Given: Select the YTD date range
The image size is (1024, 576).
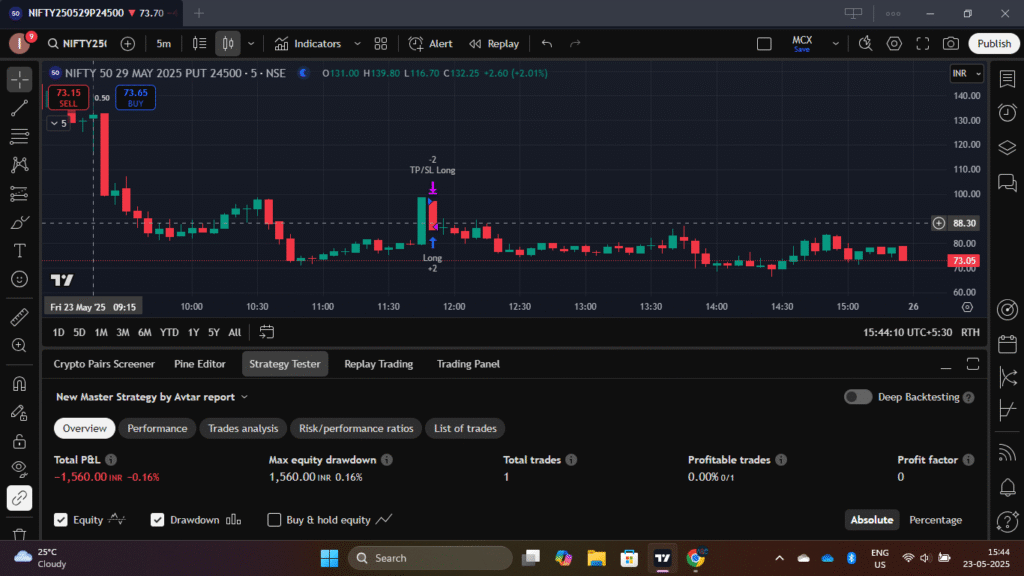Looking at the screenshot, I should (169, 332).
